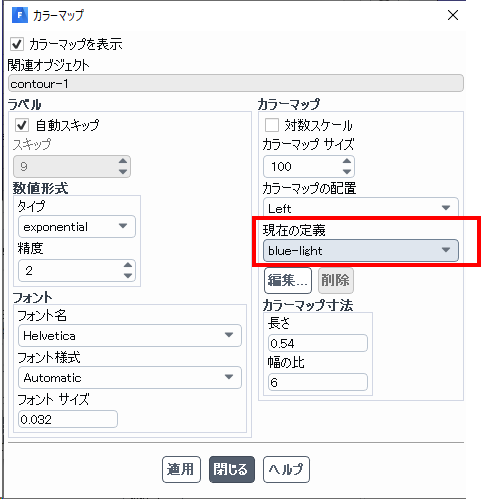This screenshot has width=481, height=499.
Task: Open the Automatic フォント様式 dropdown
Action: point(130,378)
